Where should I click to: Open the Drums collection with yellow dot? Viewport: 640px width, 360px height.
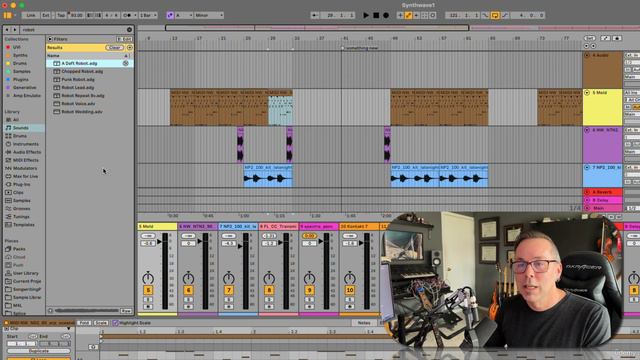click(x=20, y=64)
